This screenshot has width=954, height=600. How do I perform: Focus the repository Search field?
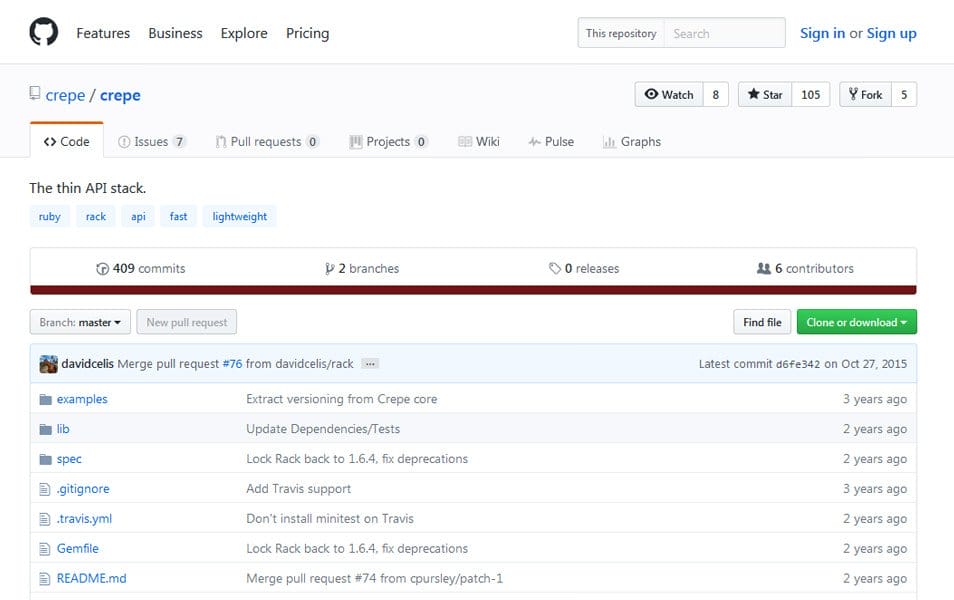point(725,33)
